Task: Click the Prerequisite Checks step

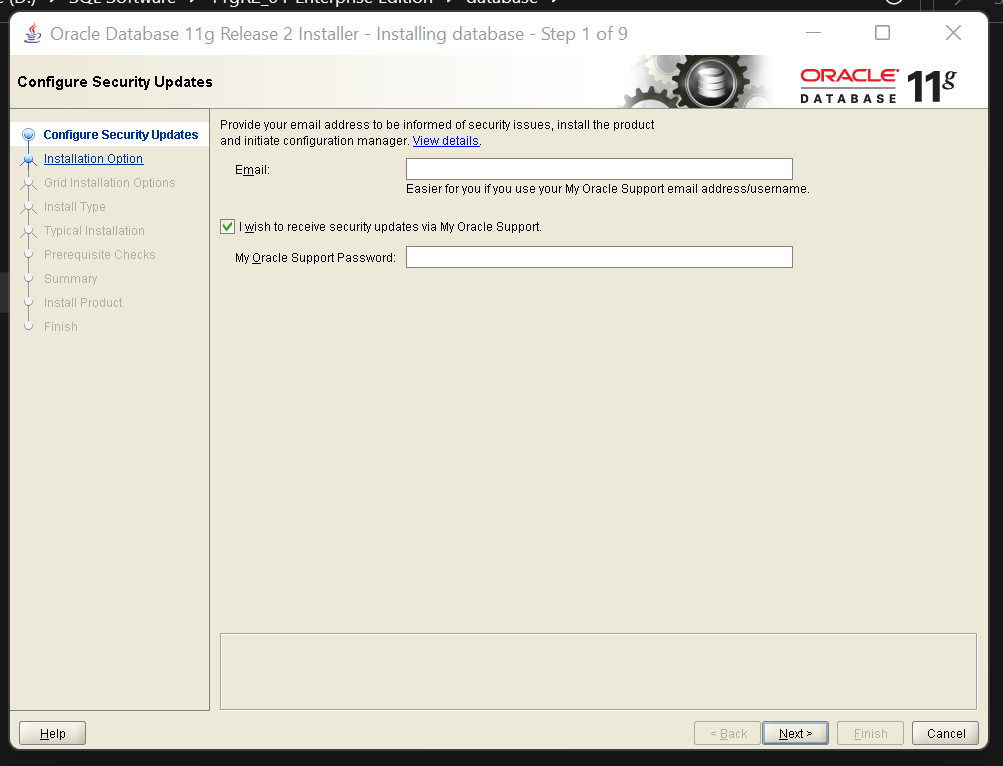Action: [x=100, y=255]
